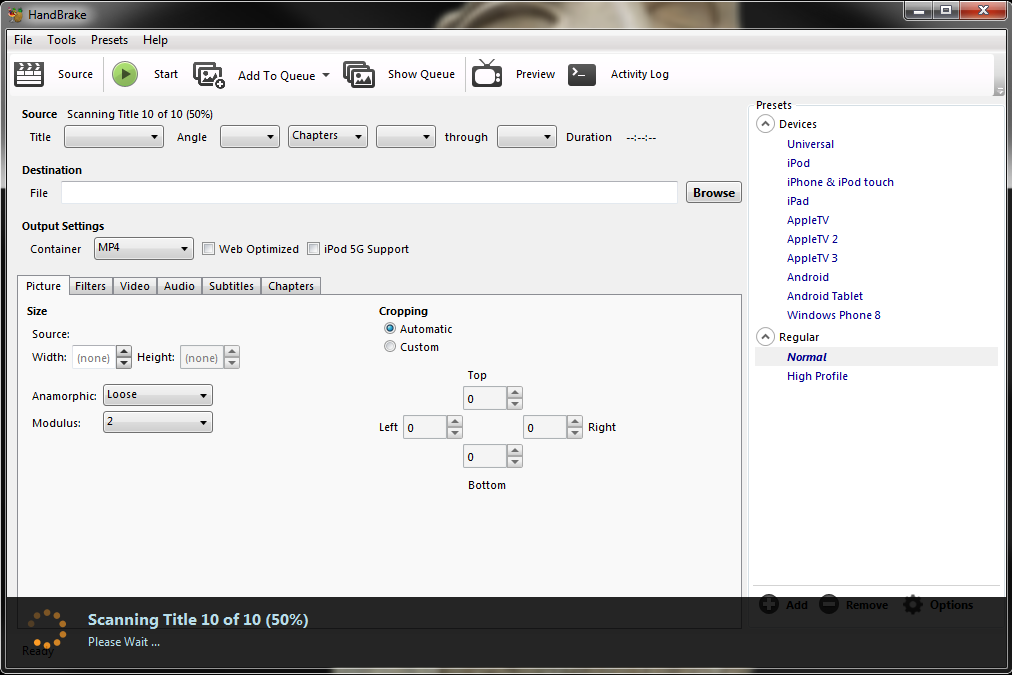Open Show Queue via its icon
Screen dimensions: 1012x675
tap(359, 74)
